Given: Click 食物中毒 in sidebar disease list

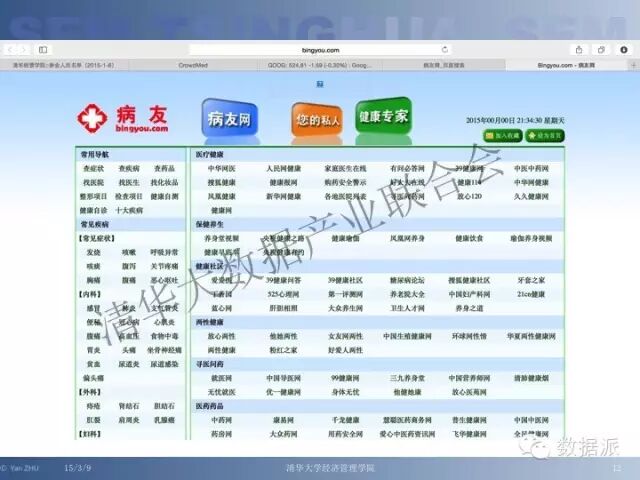Looking at the screenshot, I should tap(164, 336).
